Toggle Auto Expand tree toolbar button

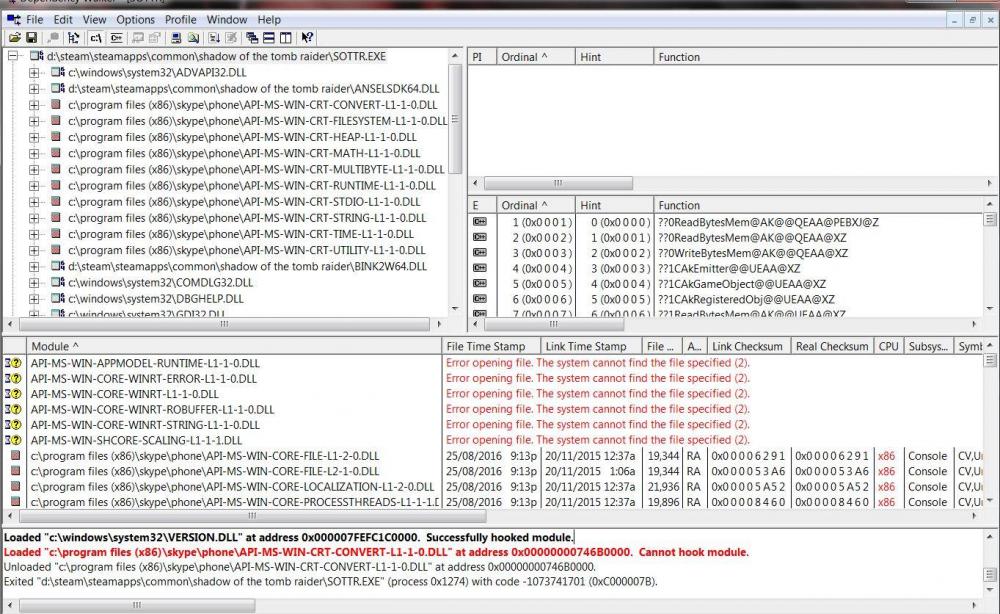click(x=74, y=38)
